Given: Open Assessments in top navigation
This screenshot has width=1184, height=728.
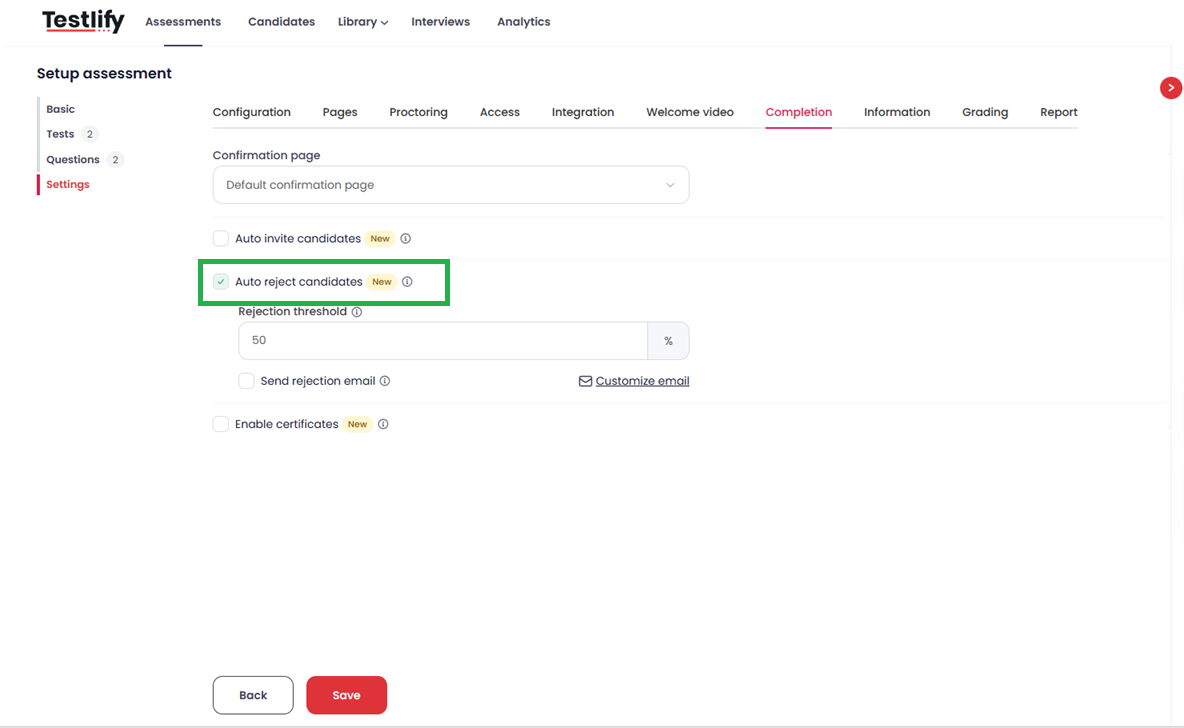Looking at the screenshot, I should pos(183,22).
